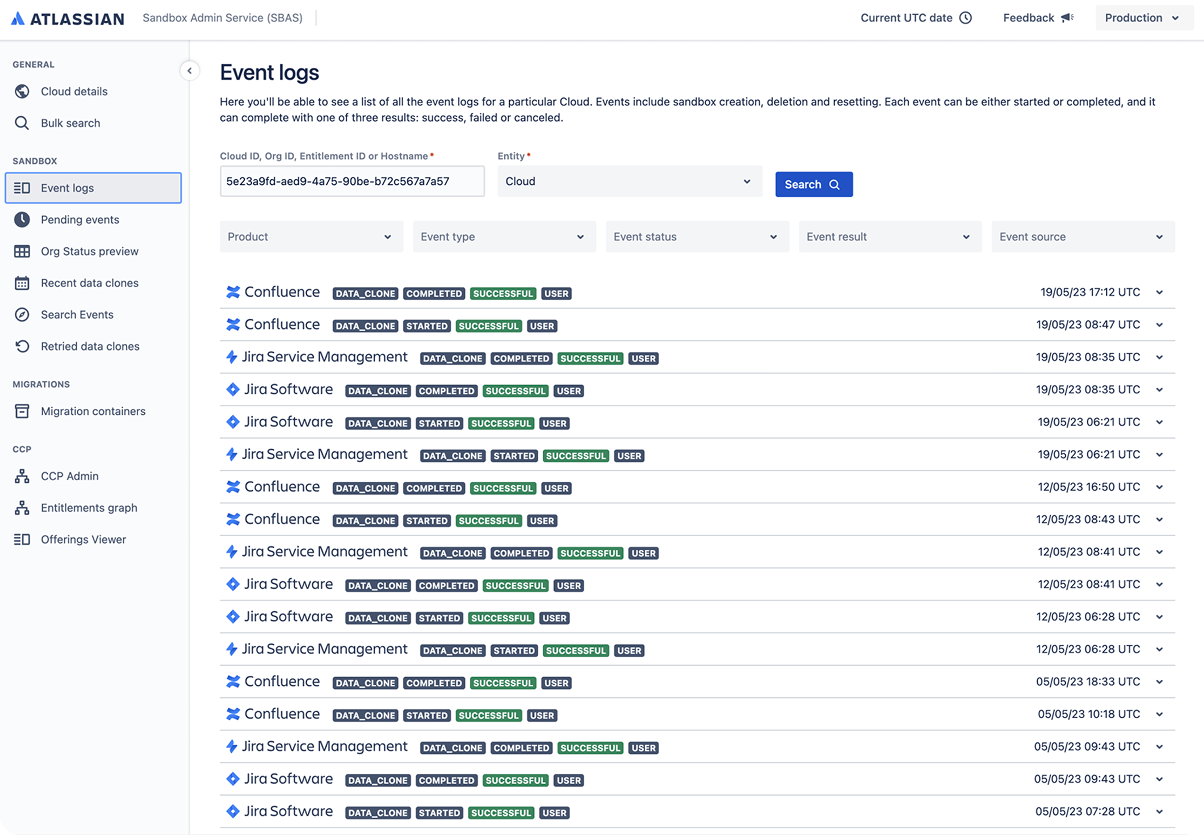Expand the event row dated 19/05/23 08:47 UTC
The width and height of the screenshot is (1204, 835).
(1160, 325)
